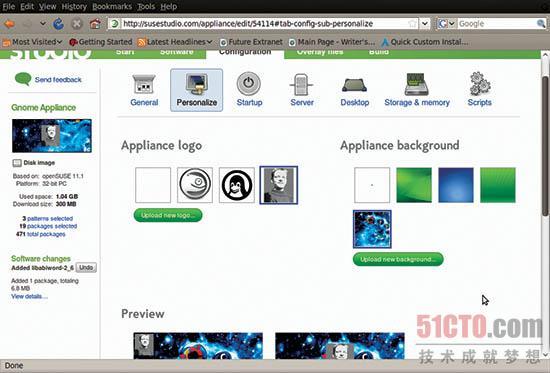Switch to the Software tab
The height and width of the screenshot is (373, 550).
[177, 52]
